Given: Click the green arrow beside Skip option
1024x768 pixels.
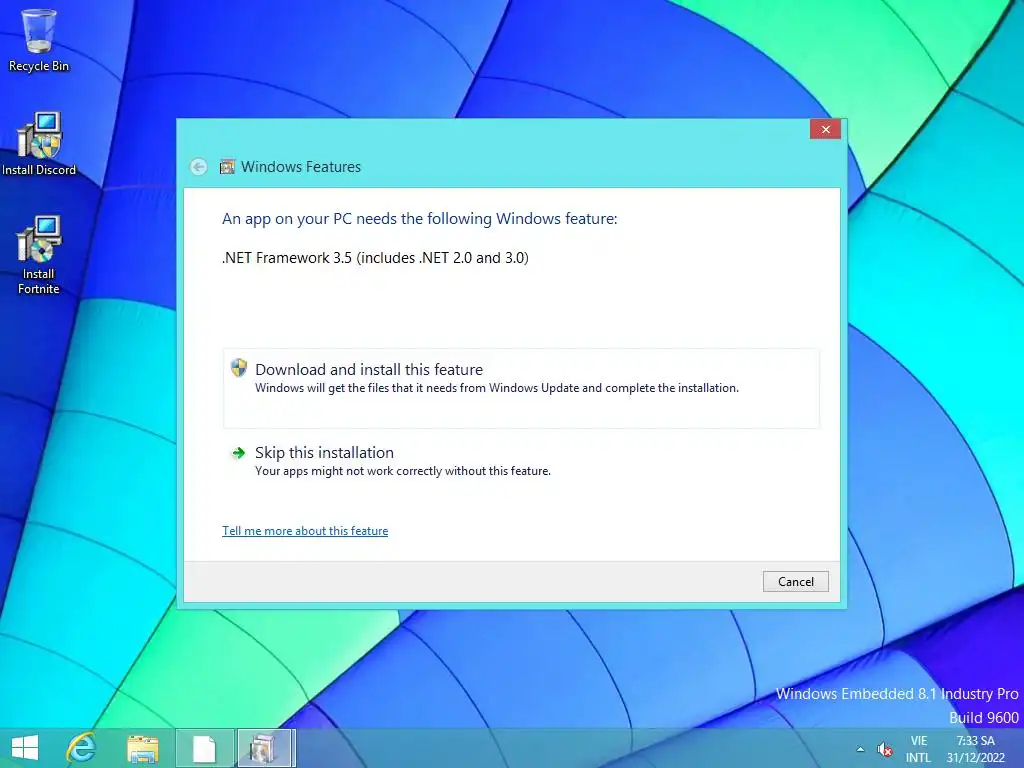Looking at the screenshot, I should tap(239, 453).
